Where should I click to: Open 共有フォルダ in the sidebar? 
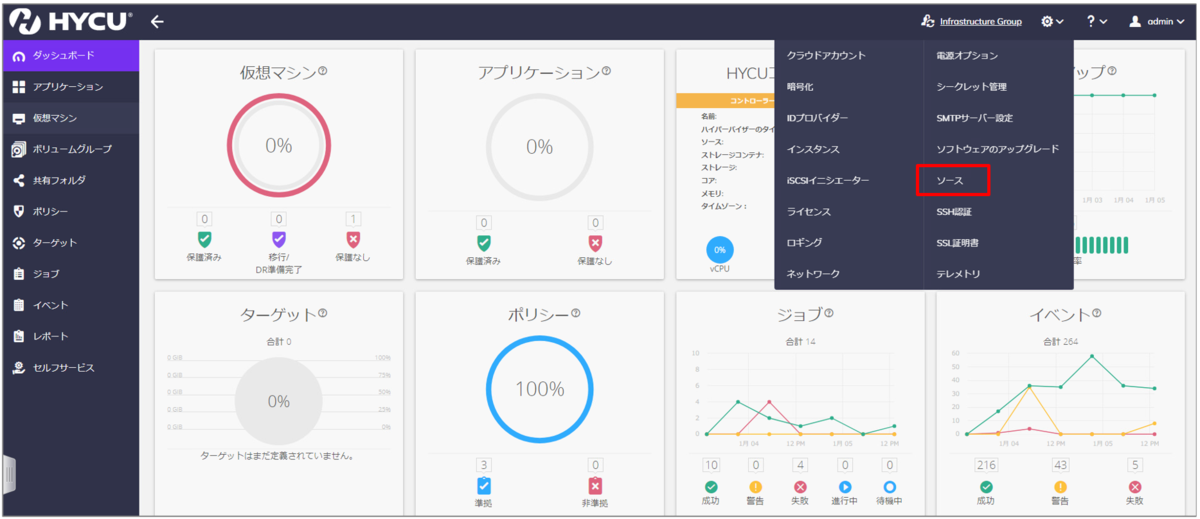70,180
